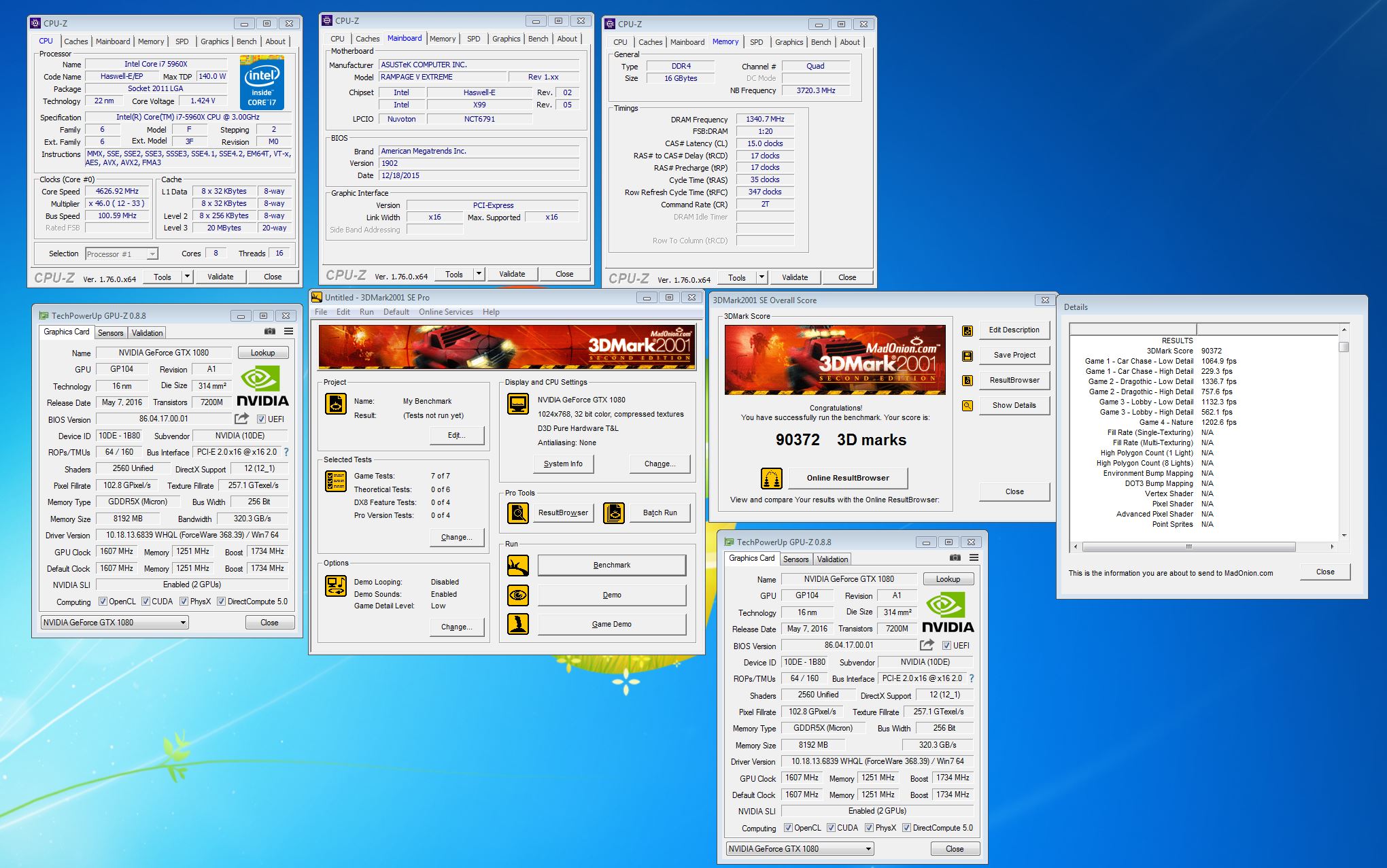Switch to Caches tab in CPU-Z CPU window
The image size is (1387, 868).
(x=76, y=41)
